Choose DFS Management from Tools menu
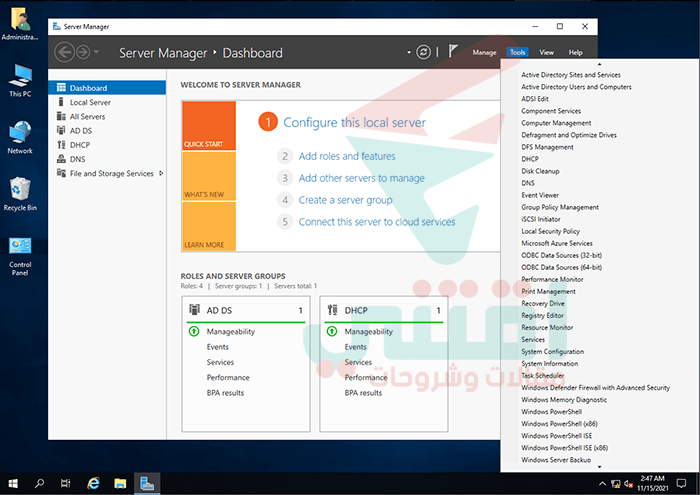 click(547, 147)
